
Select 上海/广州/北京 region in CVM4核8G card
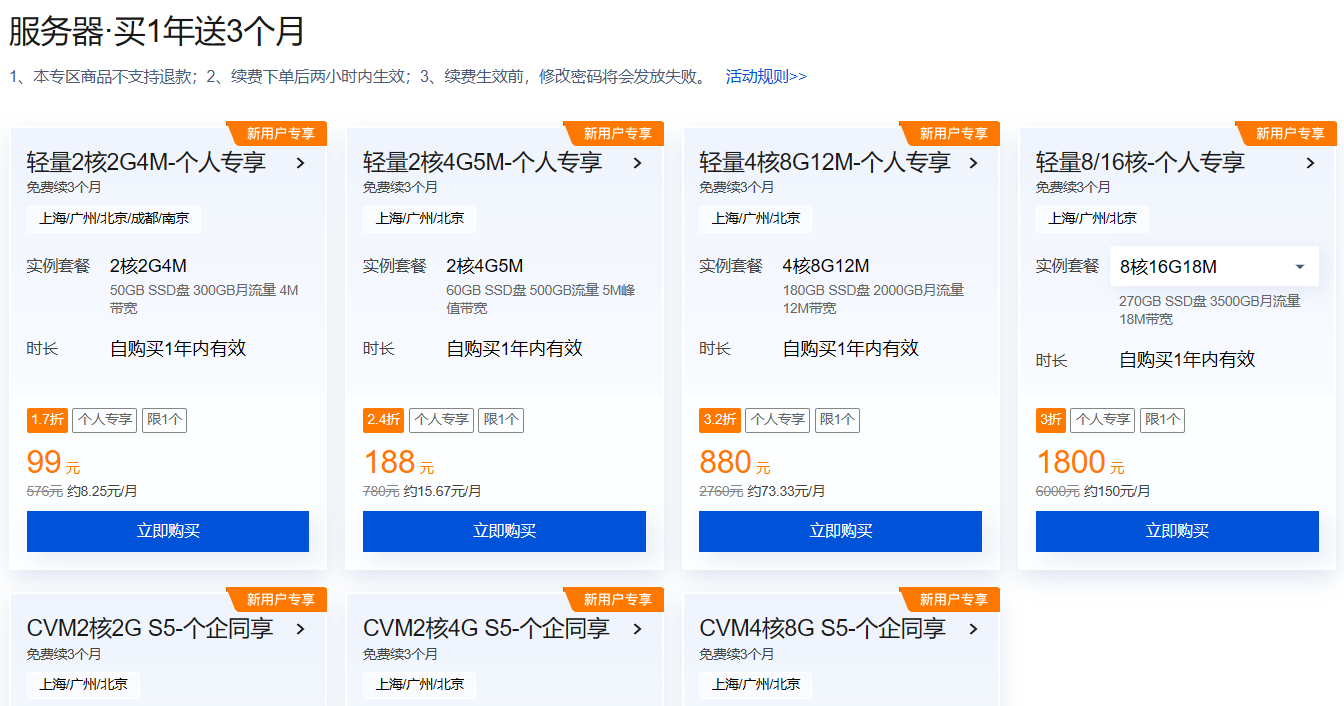[x=756, y=685]
